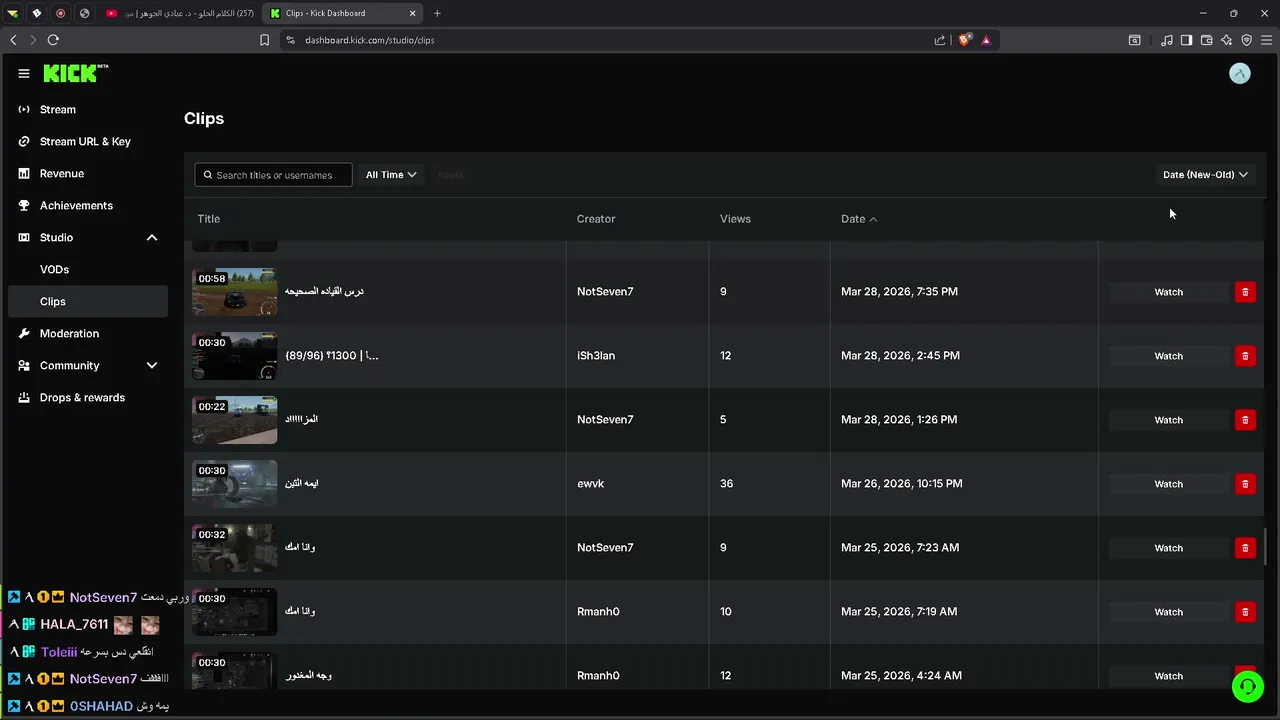This screenshot has width=1280, height=720.
Task: Reload the page in browser
Action: pyautogui.click(x=53, y=40)
